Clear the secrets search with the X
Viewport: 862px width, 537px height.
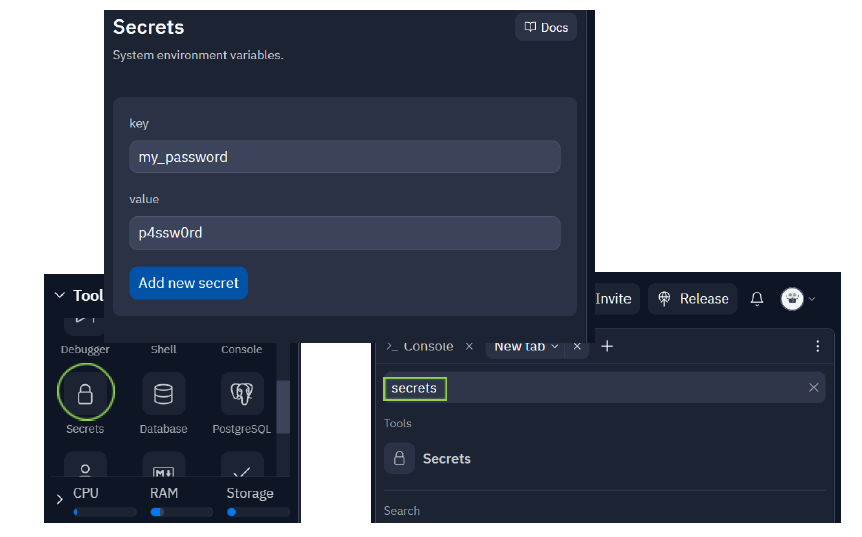pos(813,388)
